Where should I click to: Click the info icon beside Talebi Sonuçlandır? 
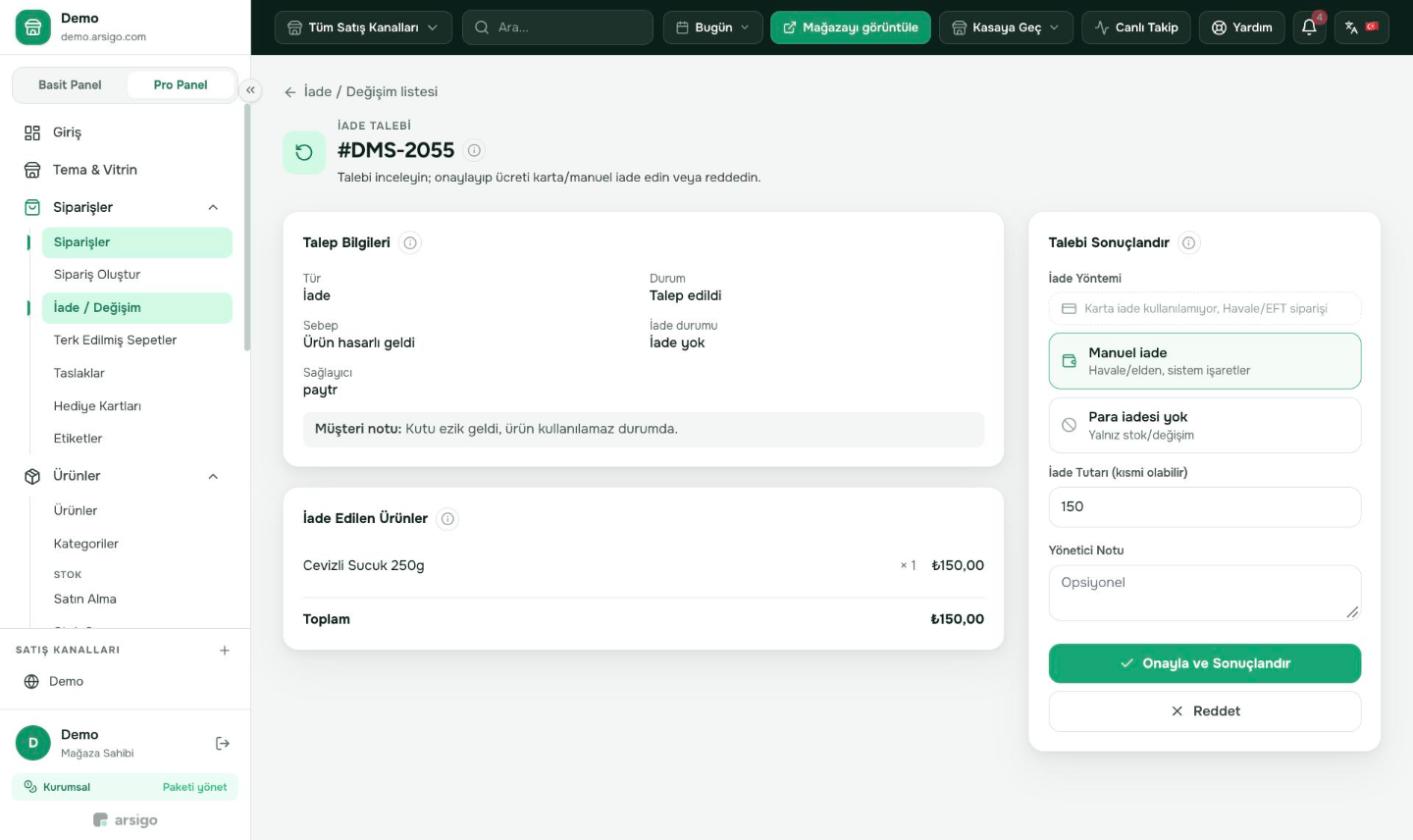(1189, 243)
